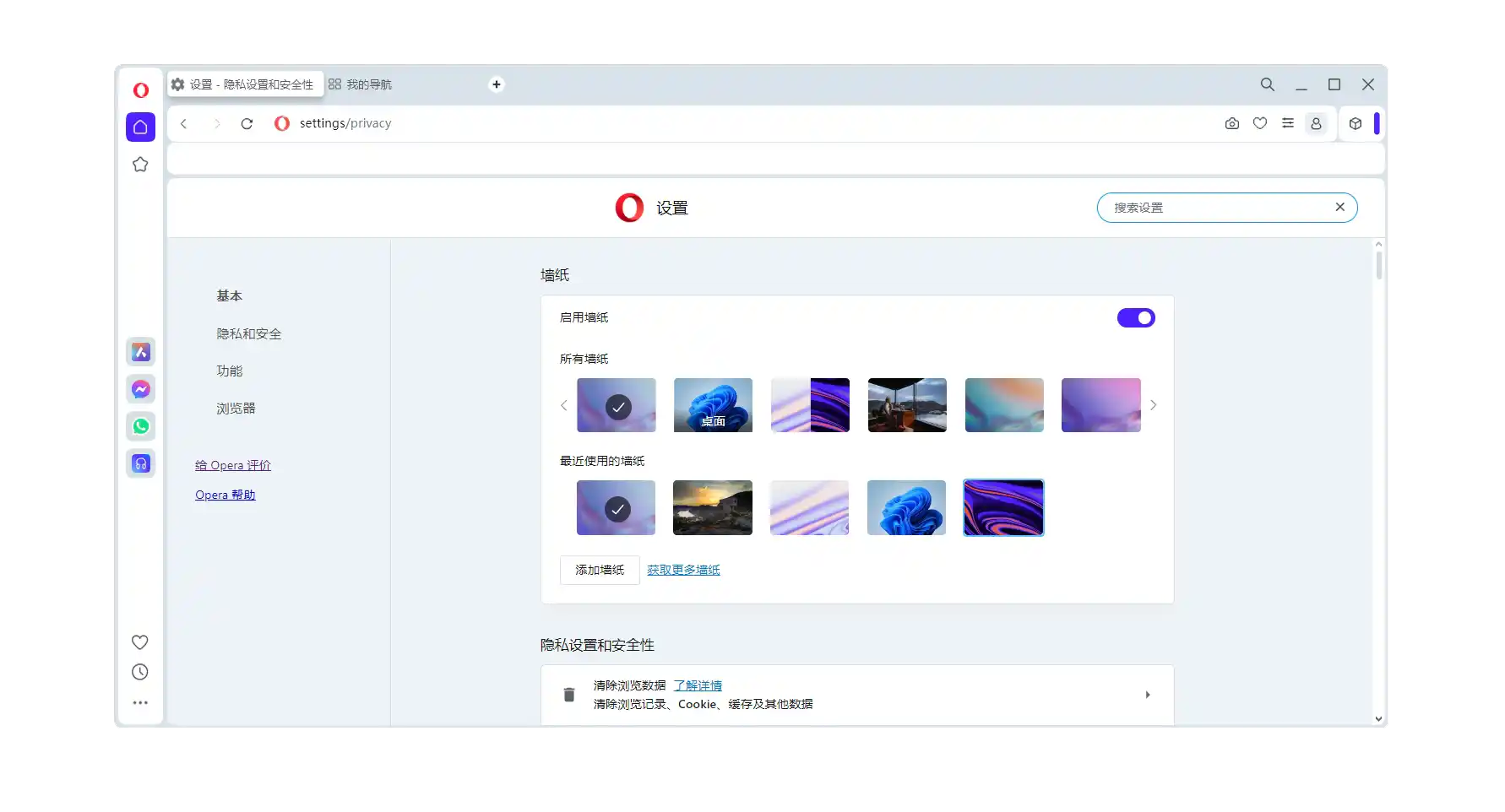The width and height of the screenshot is (1505, 812).
Task: Go forward with the forward arrow
Action: click(217, 123)
